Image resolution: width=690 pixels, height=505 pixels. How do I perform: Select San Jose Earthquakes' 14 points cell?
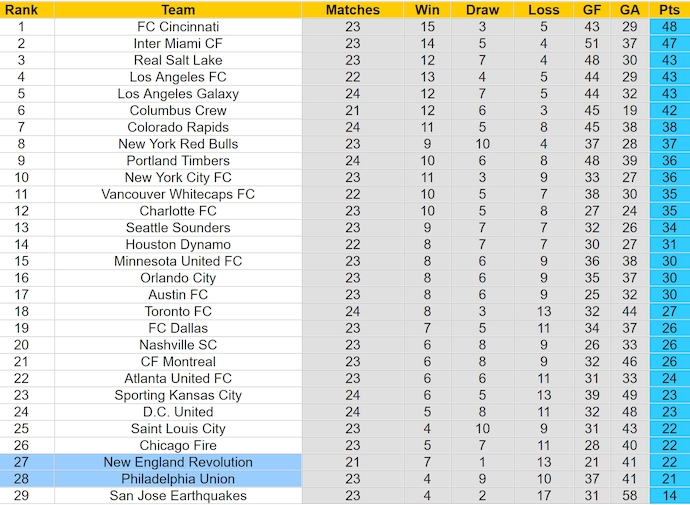tap(668, 496)
